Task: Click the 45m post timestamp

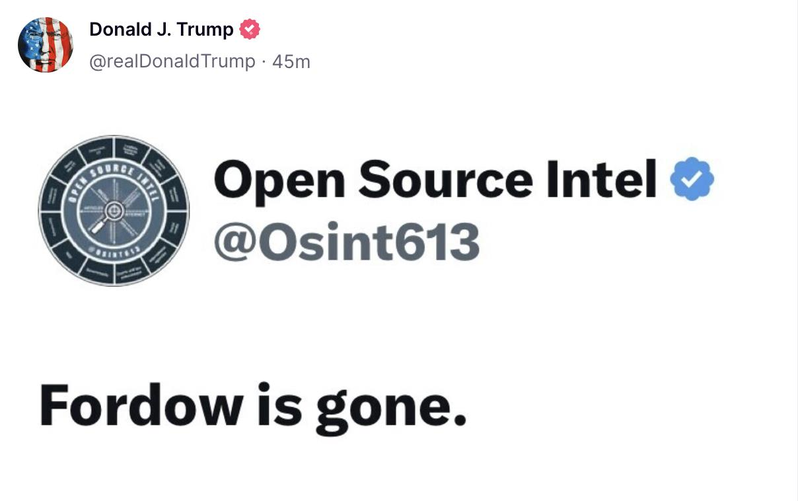Action: 291,62
